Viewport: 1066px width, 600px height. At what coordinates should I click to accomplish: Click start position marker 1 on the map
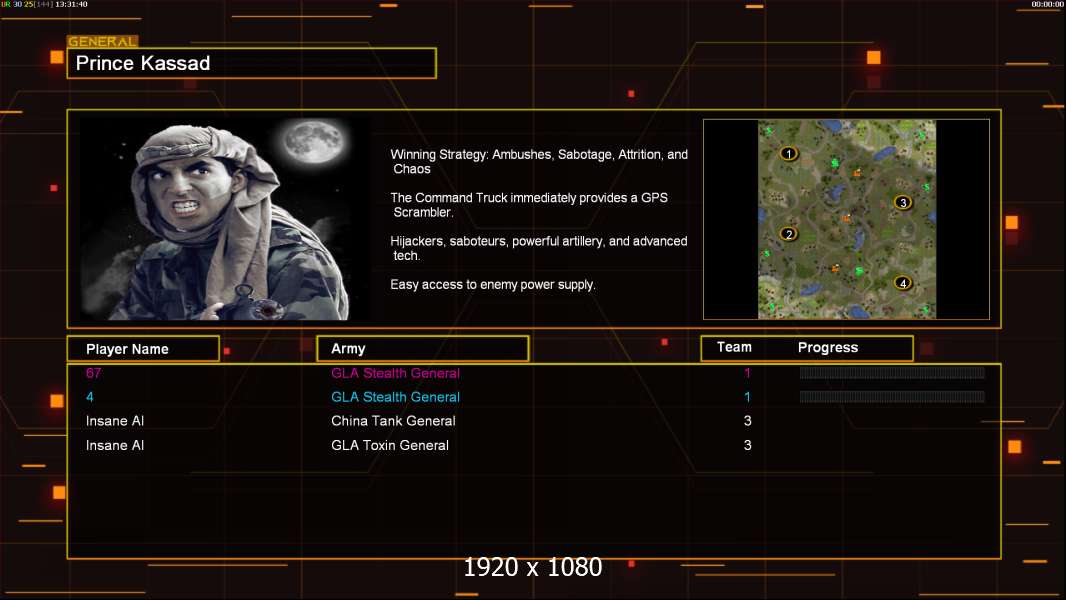[789, 154]
